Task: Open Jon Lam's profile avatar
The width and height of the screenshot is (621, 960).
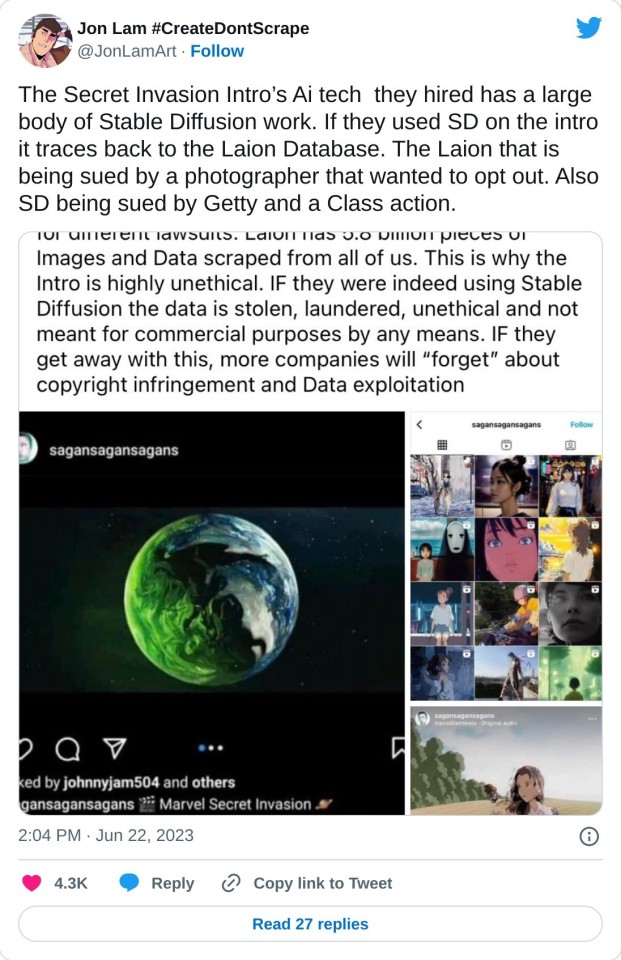Action: 45,40
